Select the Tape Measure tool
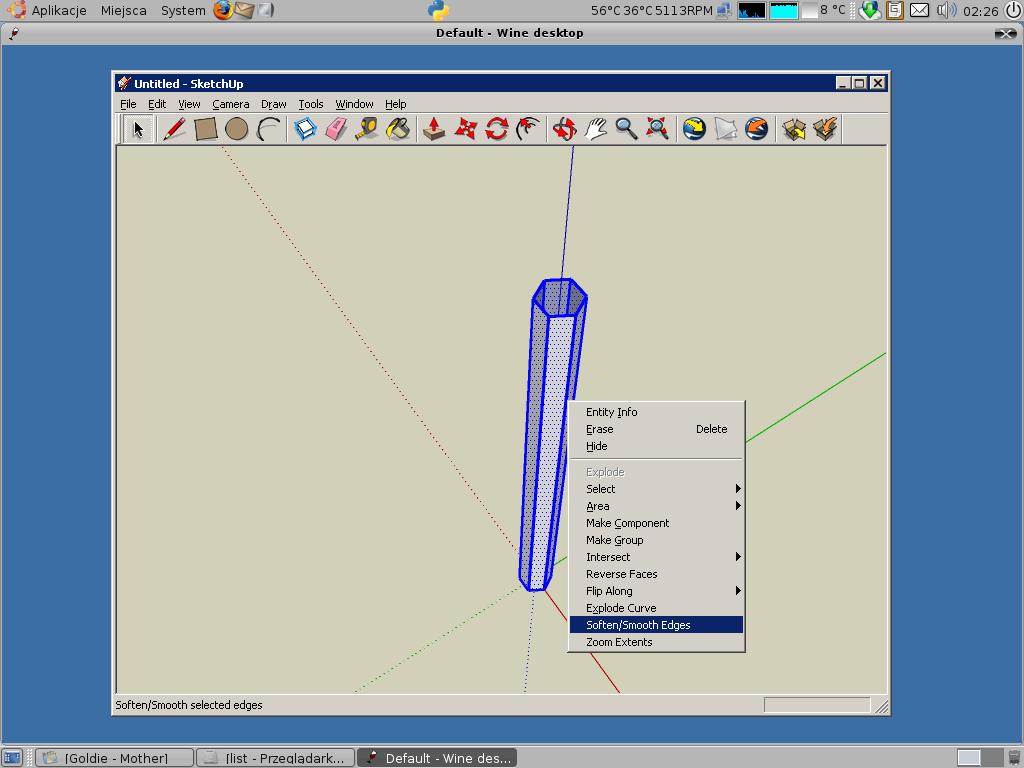 367,129
